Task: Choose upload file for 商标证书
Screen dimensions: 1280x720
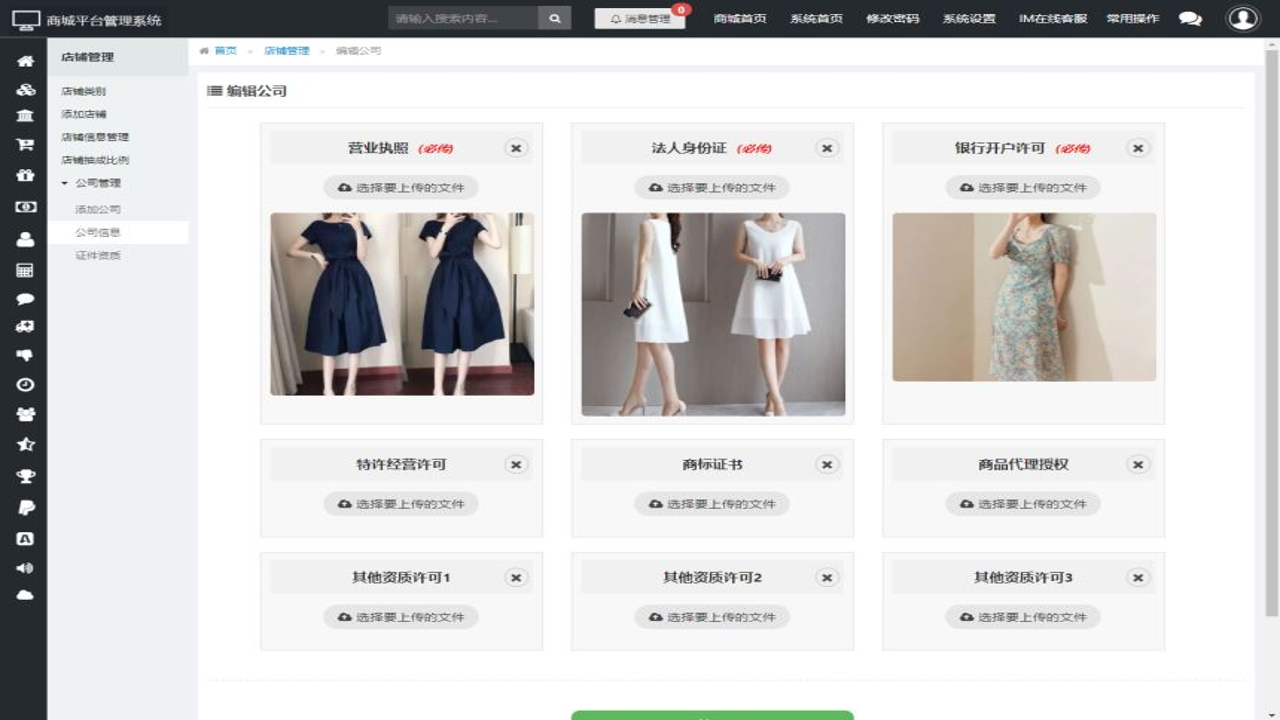Action: pos(712,504)
